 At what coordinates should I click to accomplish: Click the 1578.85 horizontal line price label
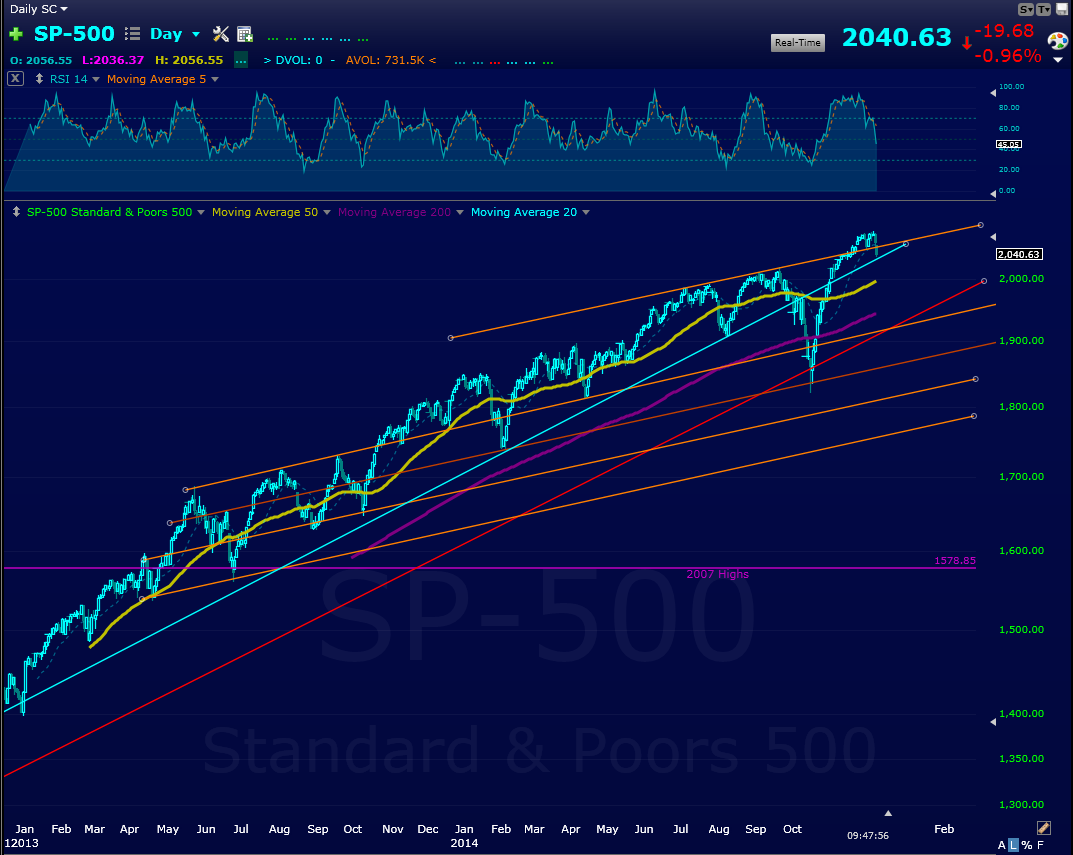(955, 561)
